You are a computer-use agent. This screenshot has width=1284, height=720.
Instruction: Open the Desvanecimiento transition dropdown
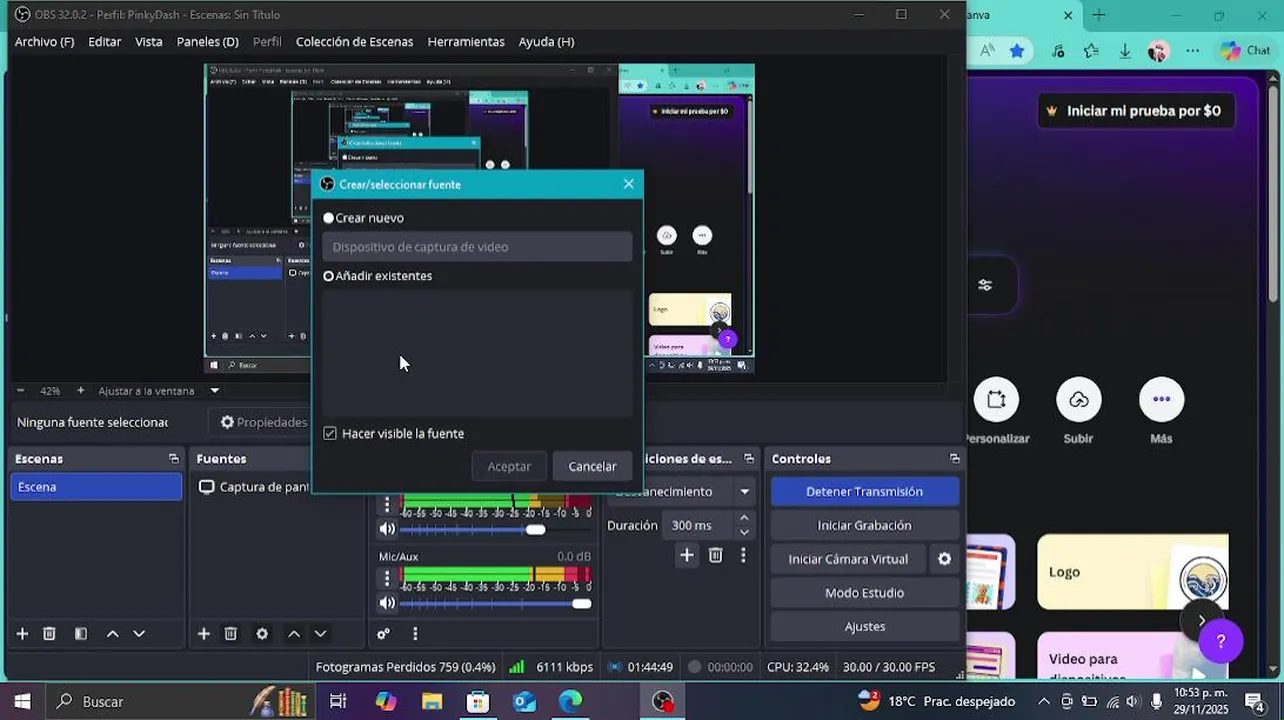tap(744, 492)
